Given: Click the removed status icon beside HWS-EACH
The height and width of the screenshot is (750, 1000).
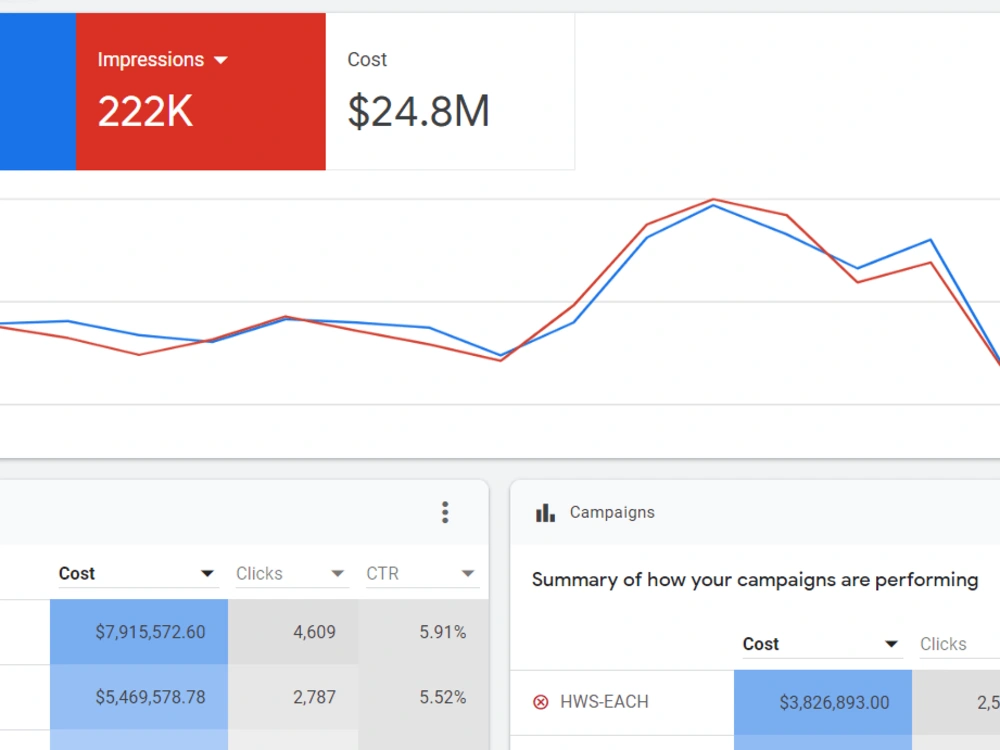Looking at the screenshot, I should point(540,702).
